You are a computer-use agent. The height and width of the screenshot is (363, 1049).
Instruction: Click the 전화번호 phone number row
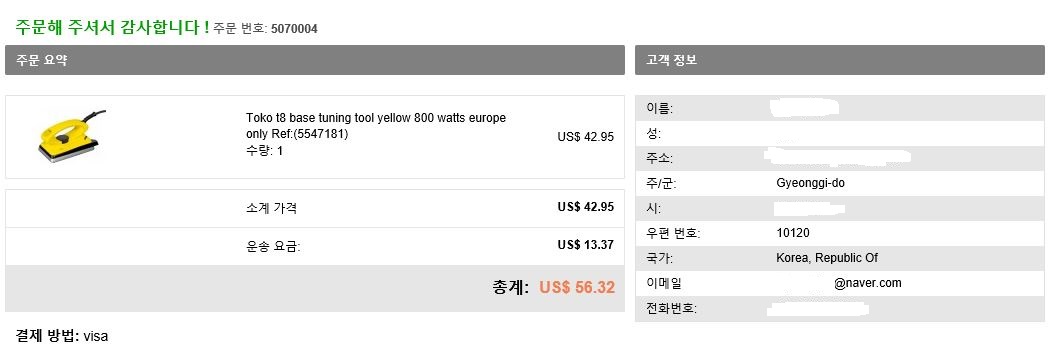tap(840, 309)
